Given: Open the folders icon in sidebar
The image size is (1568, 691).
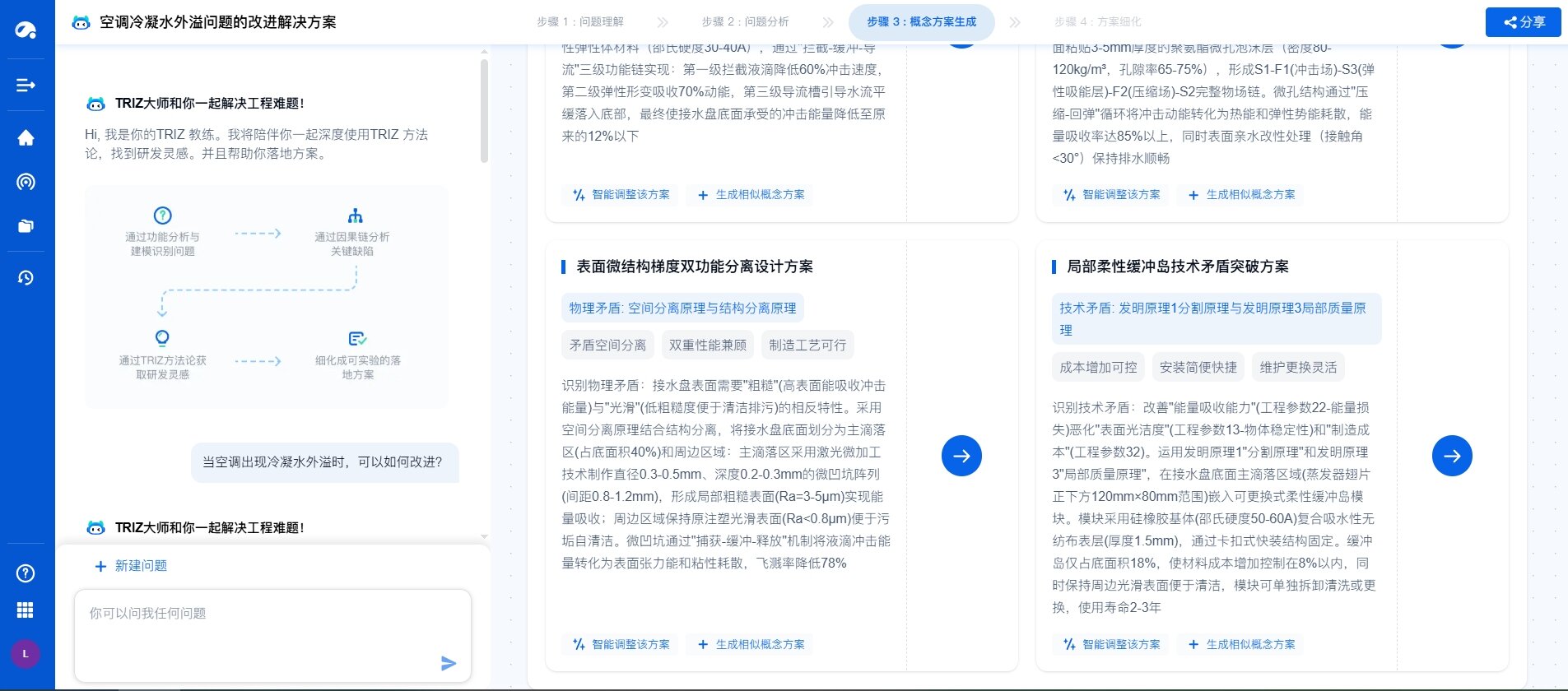Looking at the screenshot, I should [x=26, y=226].
